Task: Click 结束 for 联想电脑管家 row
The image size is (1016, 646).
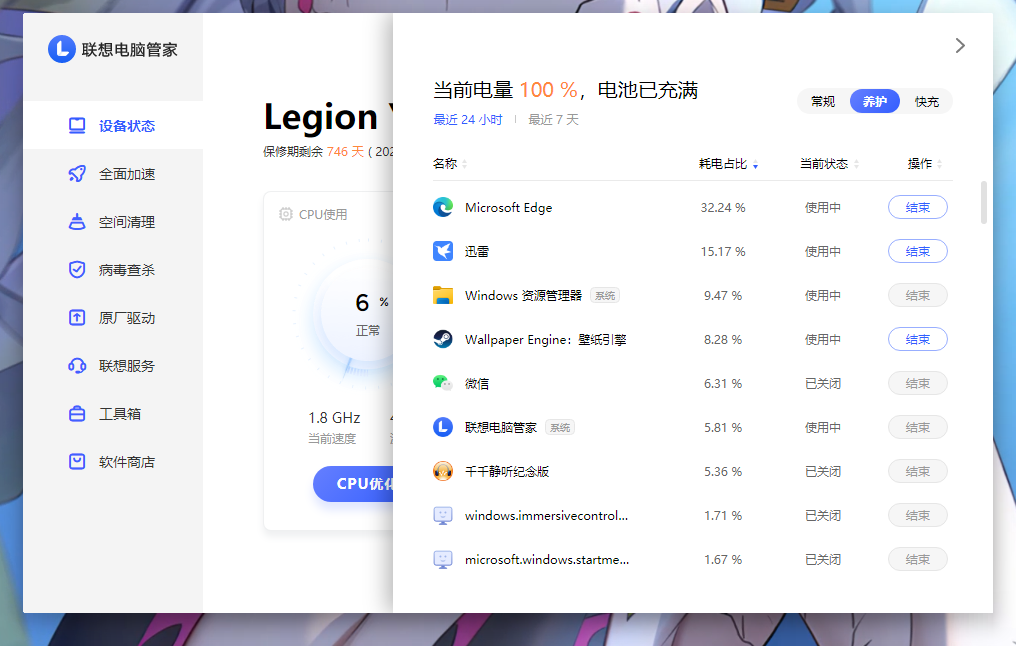Action: (918, 427)
